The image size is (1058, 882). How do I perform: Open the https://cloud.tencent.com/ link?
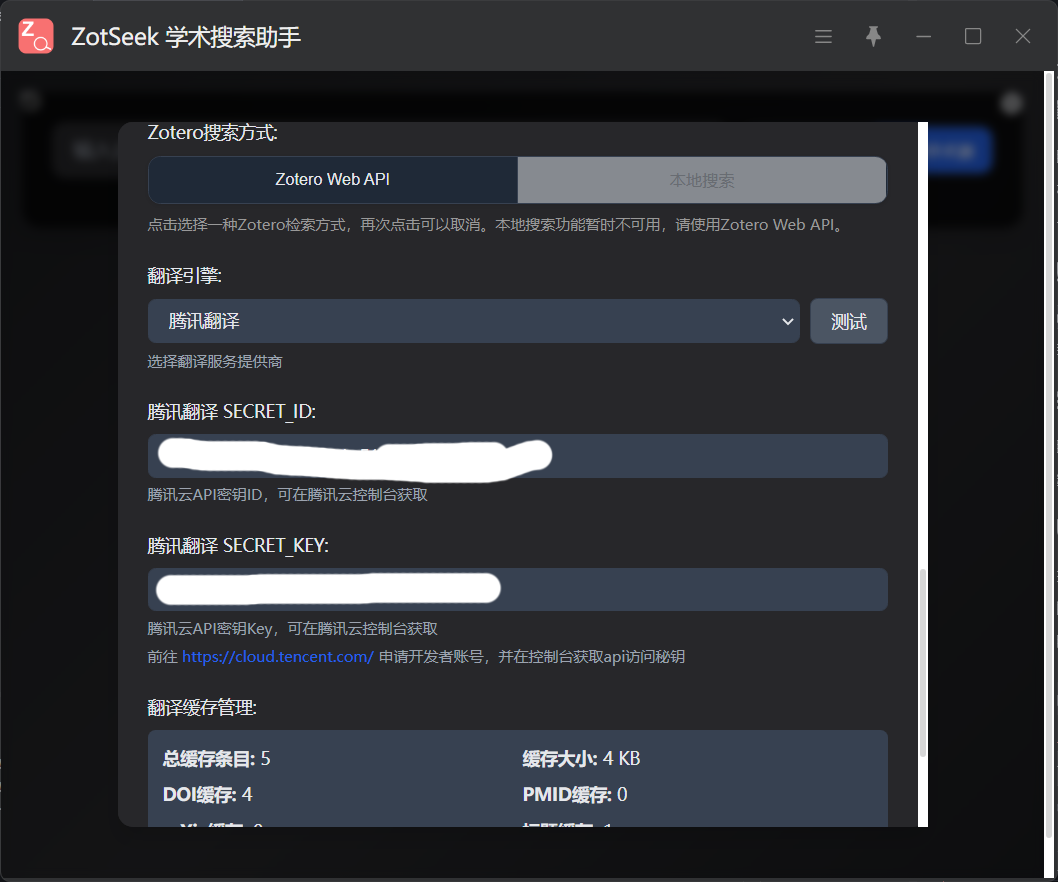[278, 657]
